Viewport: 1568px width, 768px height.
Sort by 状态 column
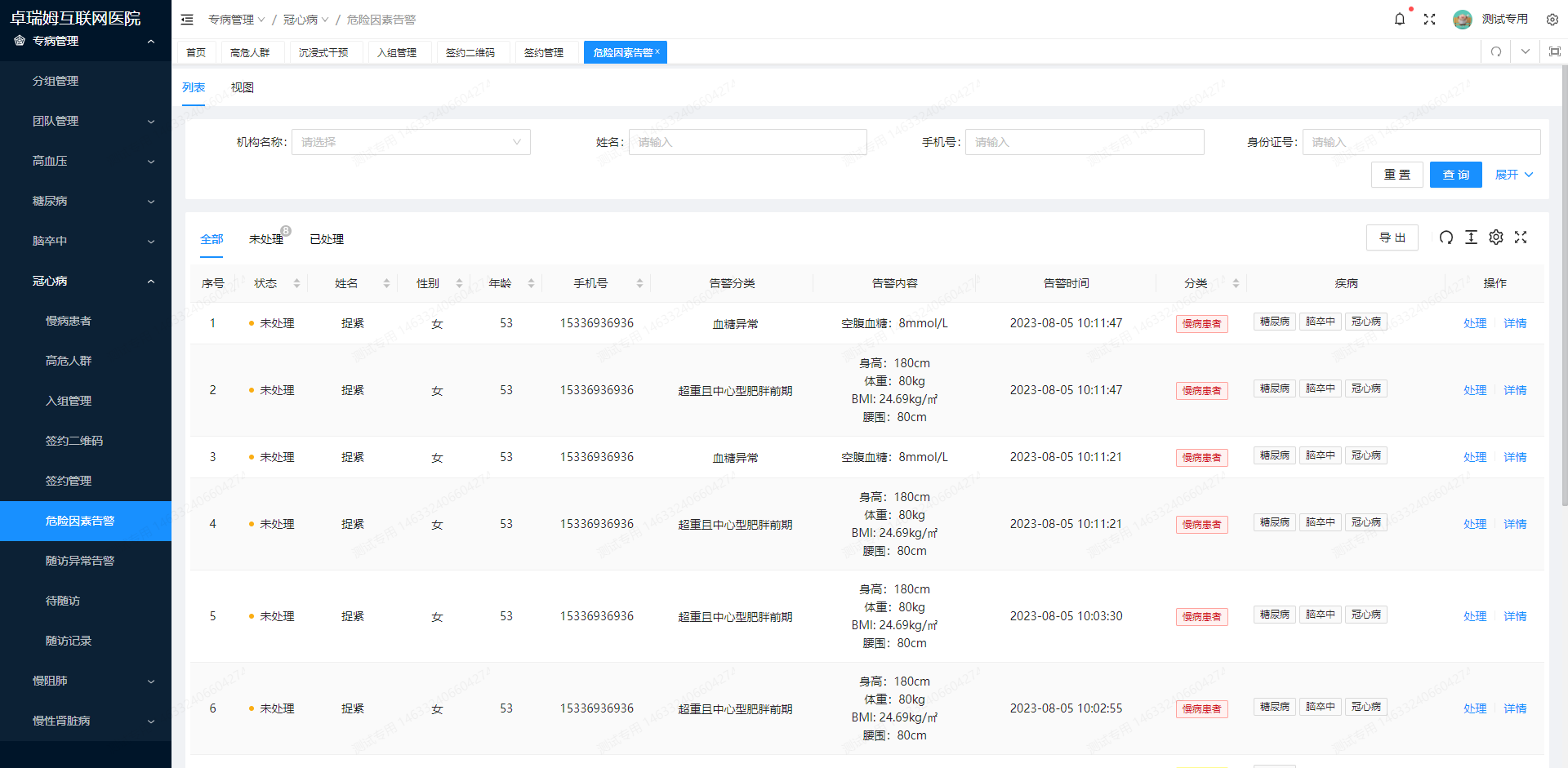[297, 283]
